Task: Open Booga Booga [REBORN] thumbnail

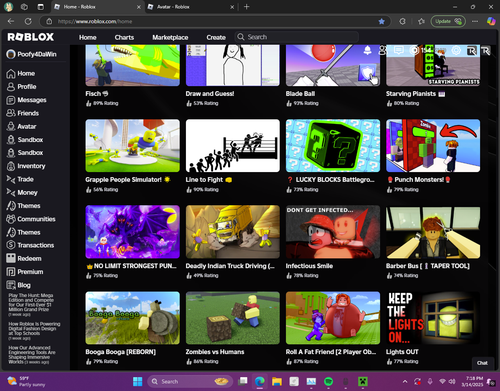Action: pyautogui.click(x=132, y=318)
